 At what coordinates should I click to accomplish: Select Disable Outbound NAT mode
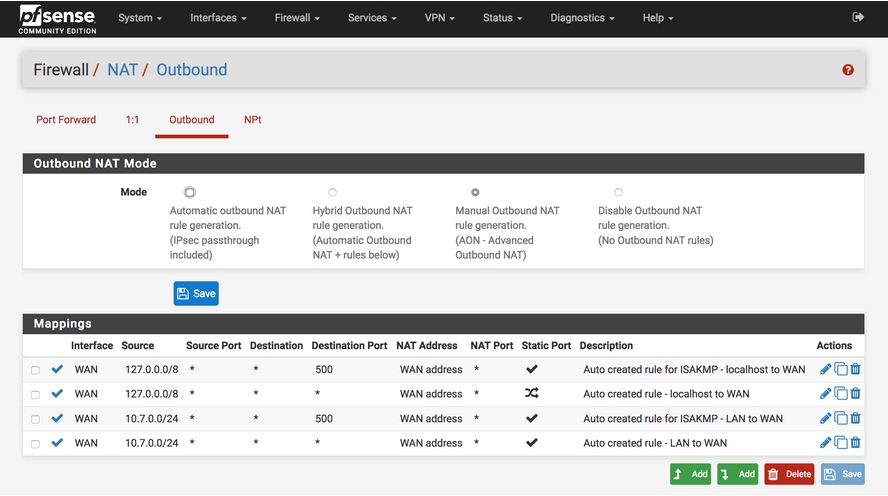[x=618, y=192]
